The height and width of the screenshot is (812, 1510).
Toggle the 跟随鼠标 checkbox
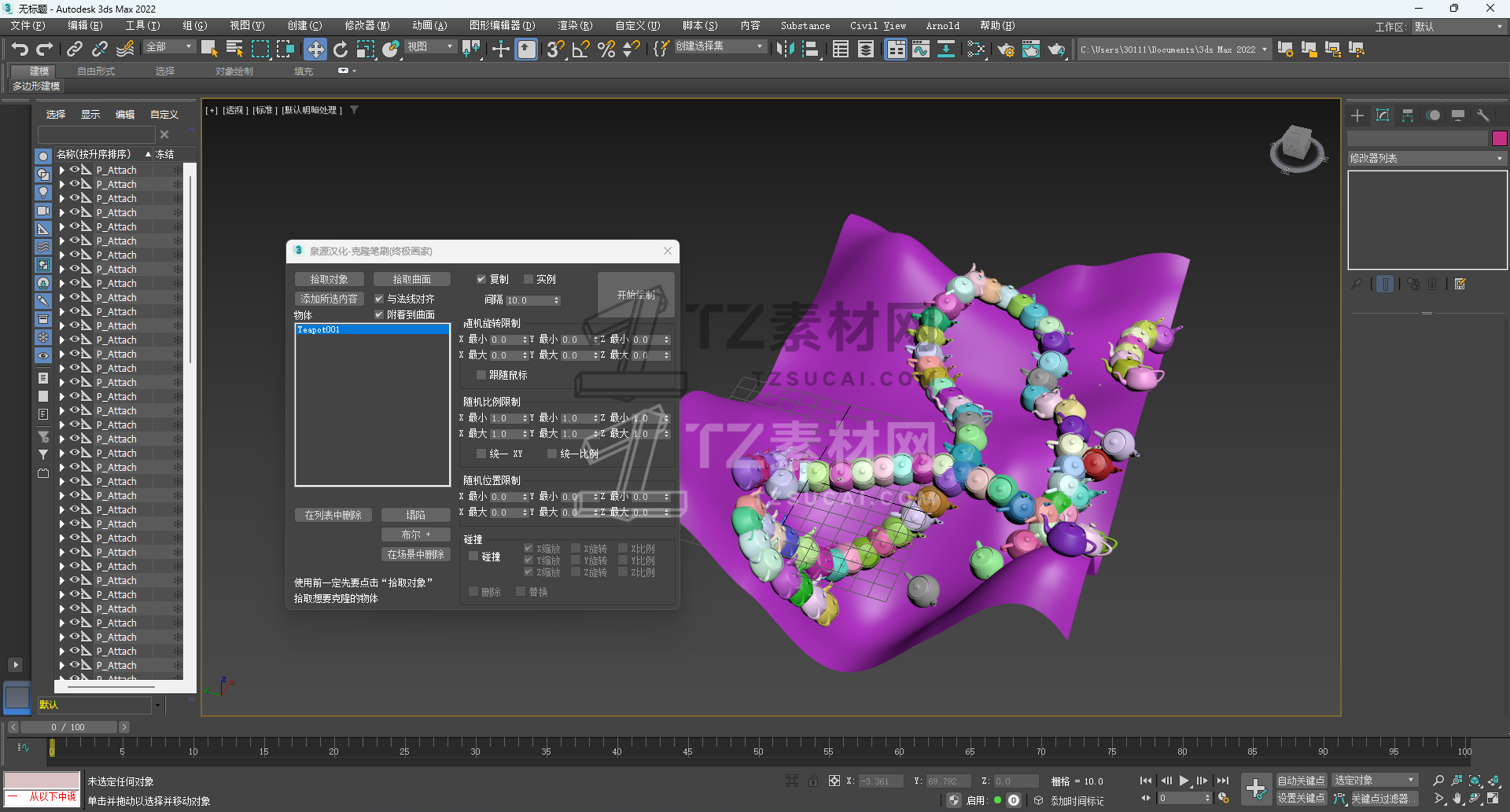click(x=481, y=375)
